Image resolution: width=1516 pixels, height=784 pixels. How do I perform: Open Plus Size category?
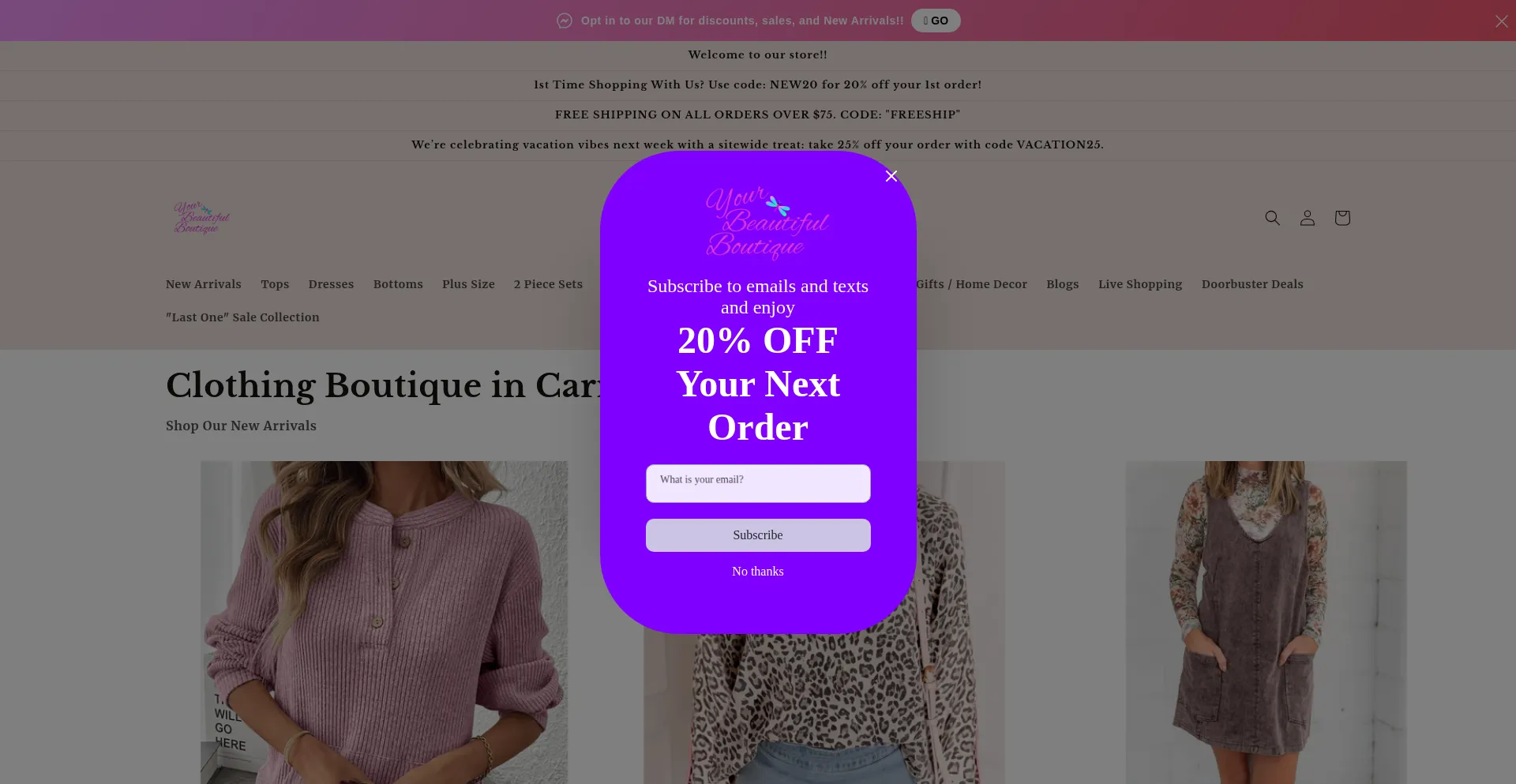coord(468,284)
